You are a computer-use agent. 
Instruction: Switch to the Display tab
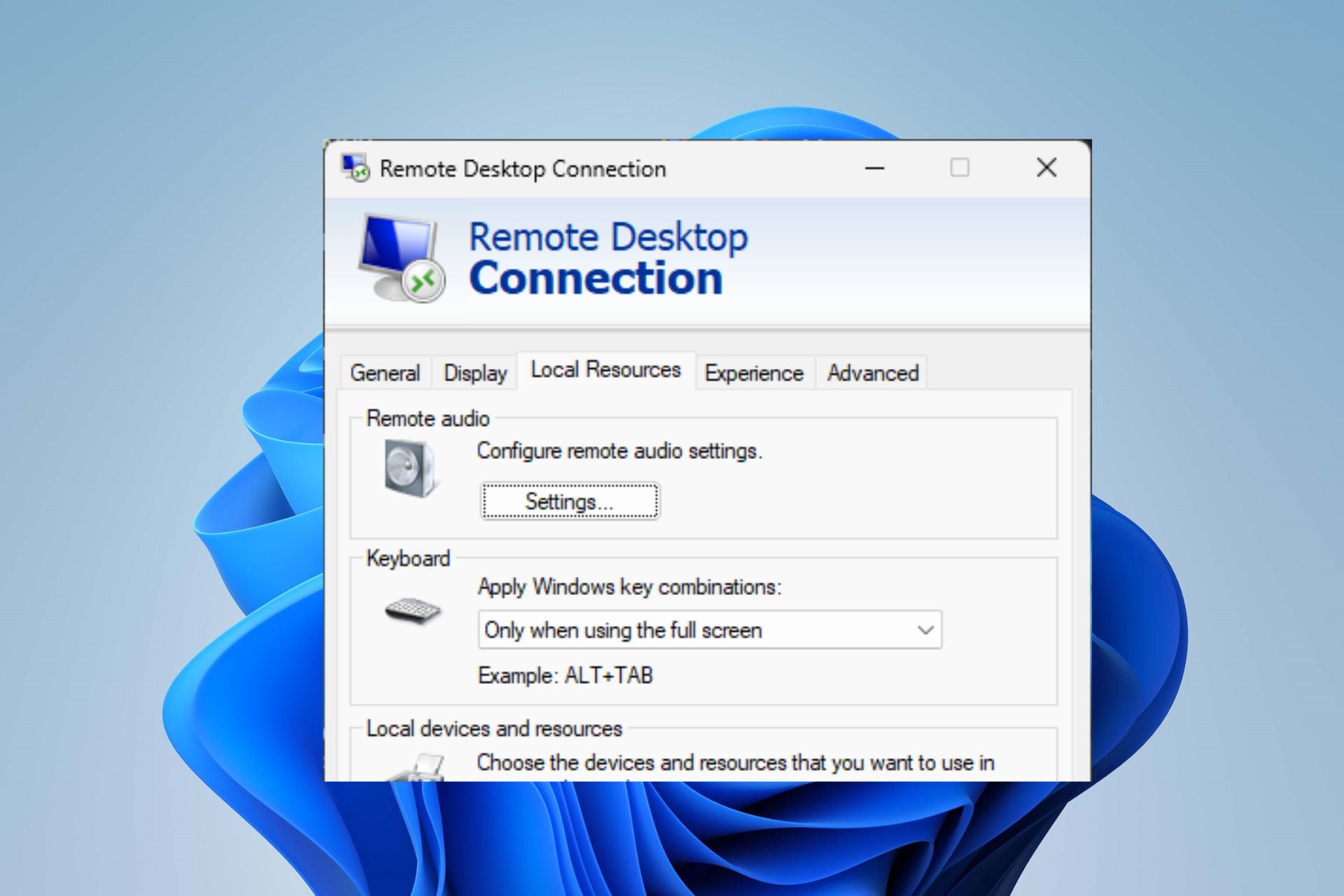pos(475,373)
